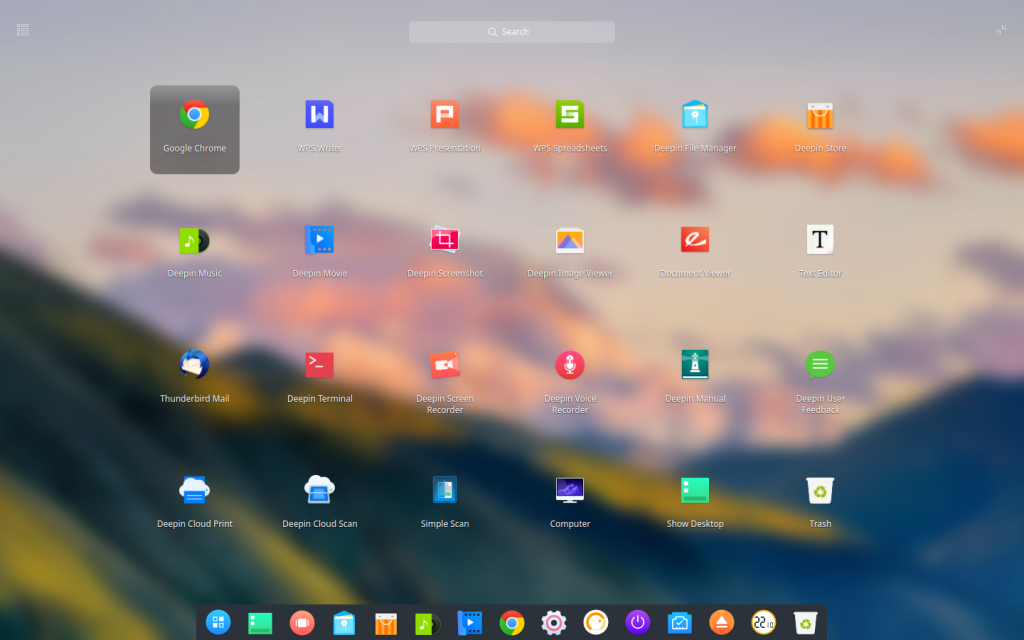This screenshot has height=640, width=1024.
Task: Open Thunderbird Mail
Action: (194, 365)
